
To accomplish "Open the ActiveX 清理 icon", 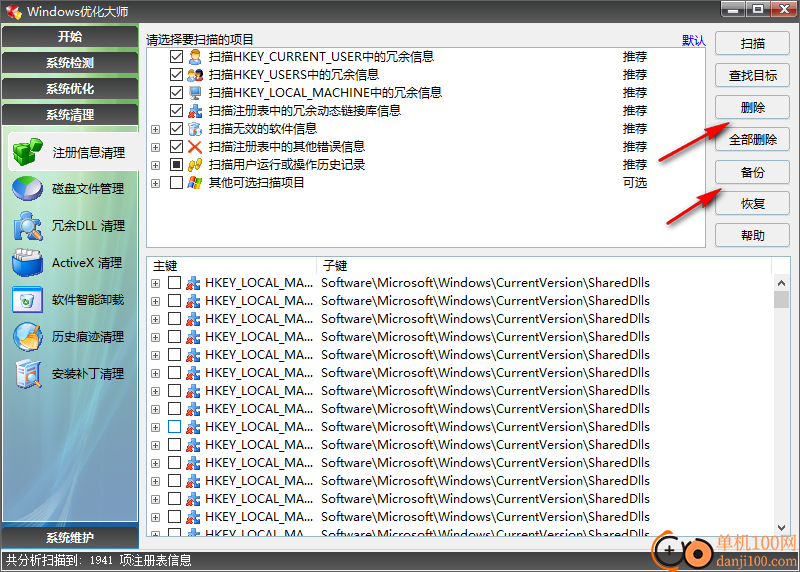I will tap(28, 262).
